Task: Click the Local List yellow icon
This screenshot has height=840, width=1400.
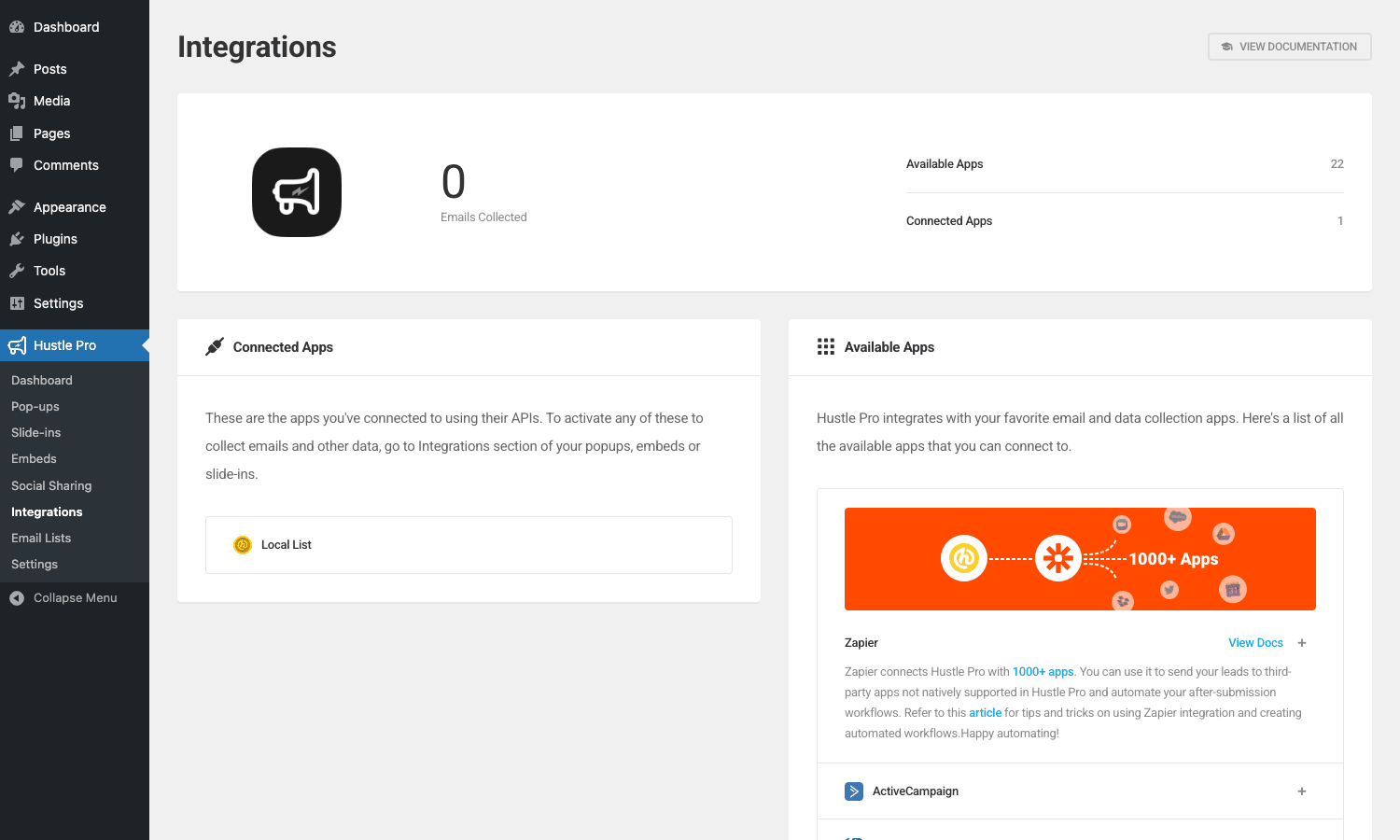Action: (243, 545)
